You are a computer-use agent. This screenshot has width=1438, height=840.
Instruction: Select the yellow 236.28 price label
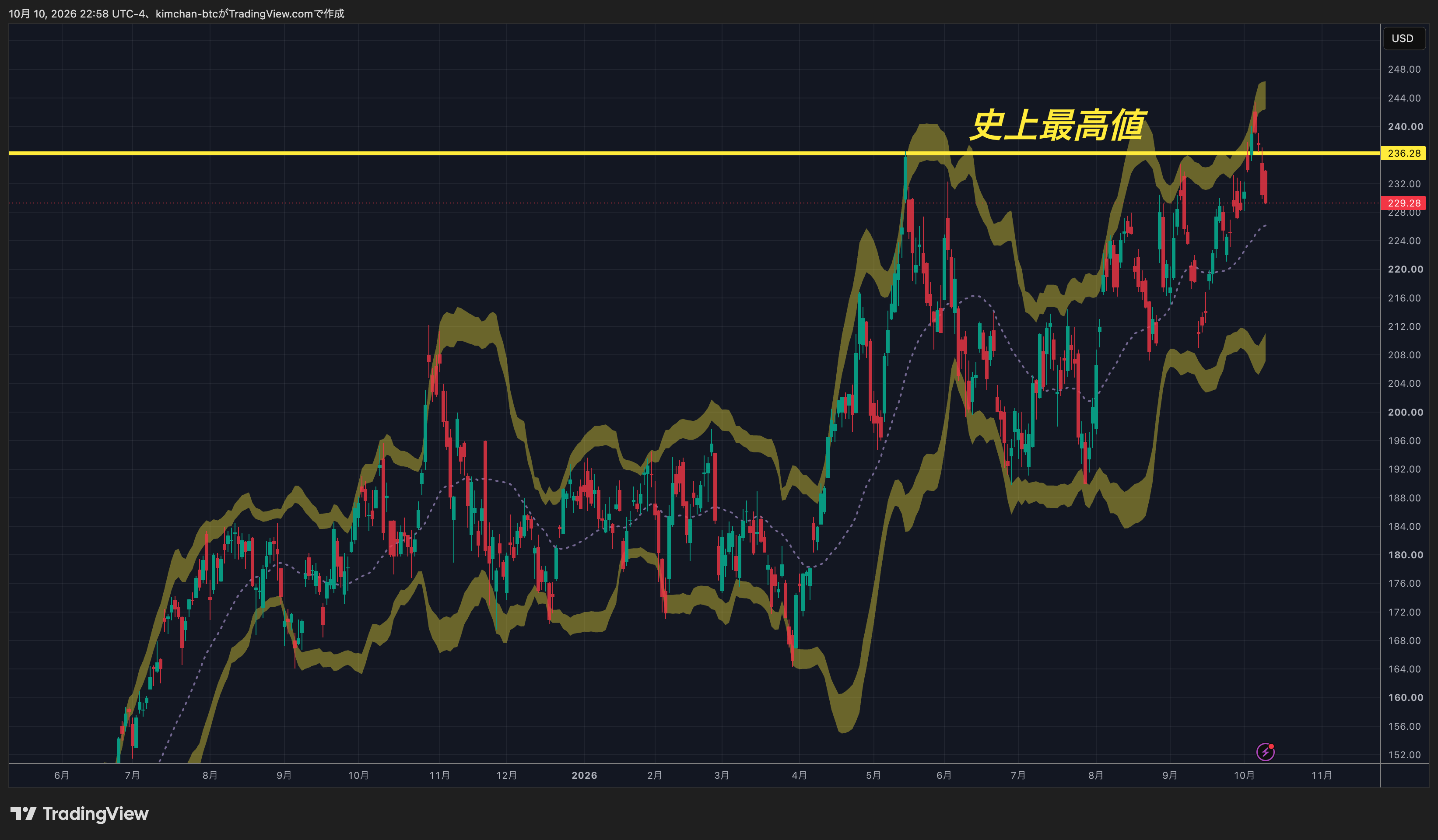click(1403, 153)
